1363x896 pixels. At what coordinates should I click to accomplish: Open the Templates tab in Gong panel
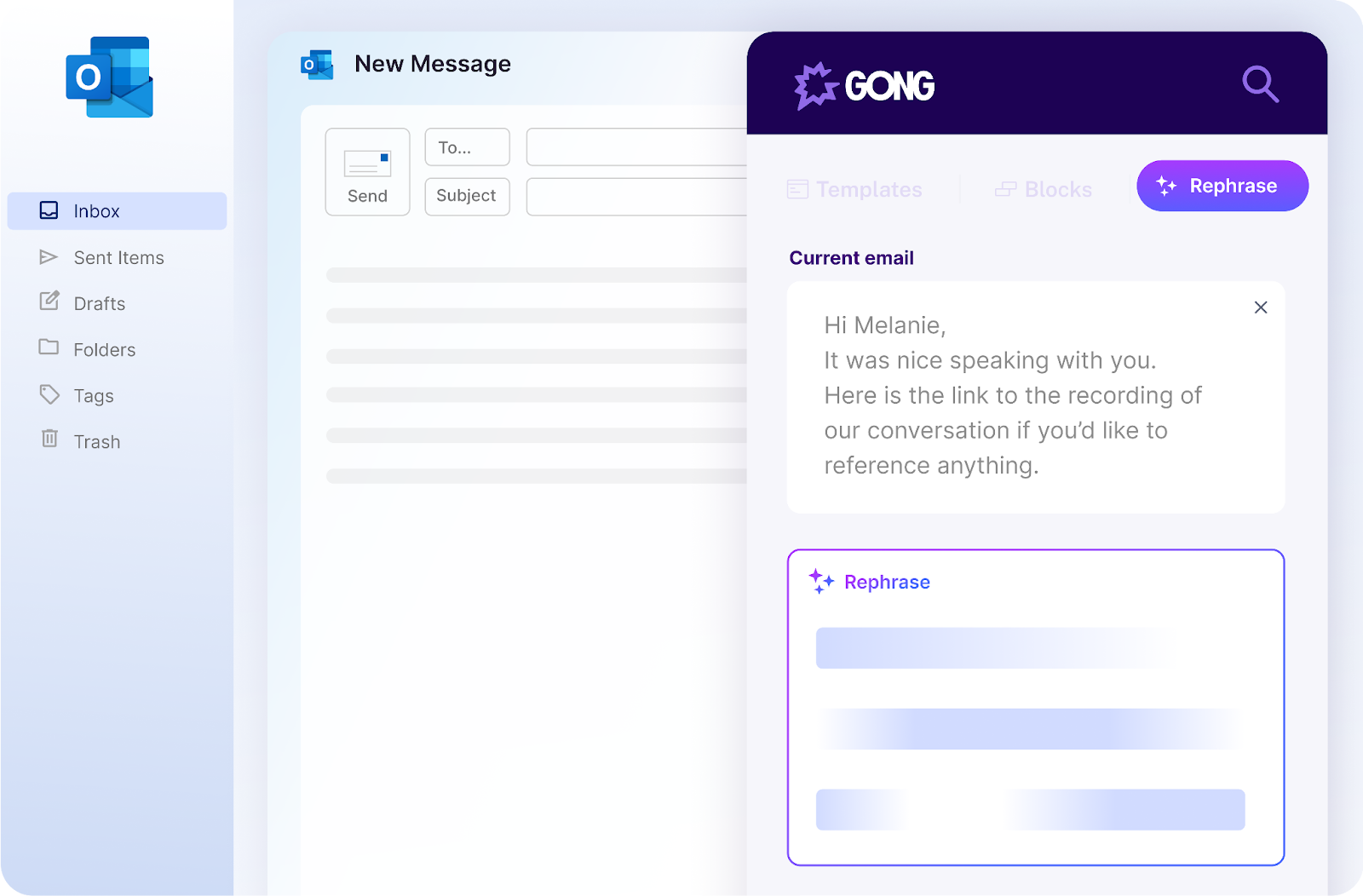pos(854,189)
